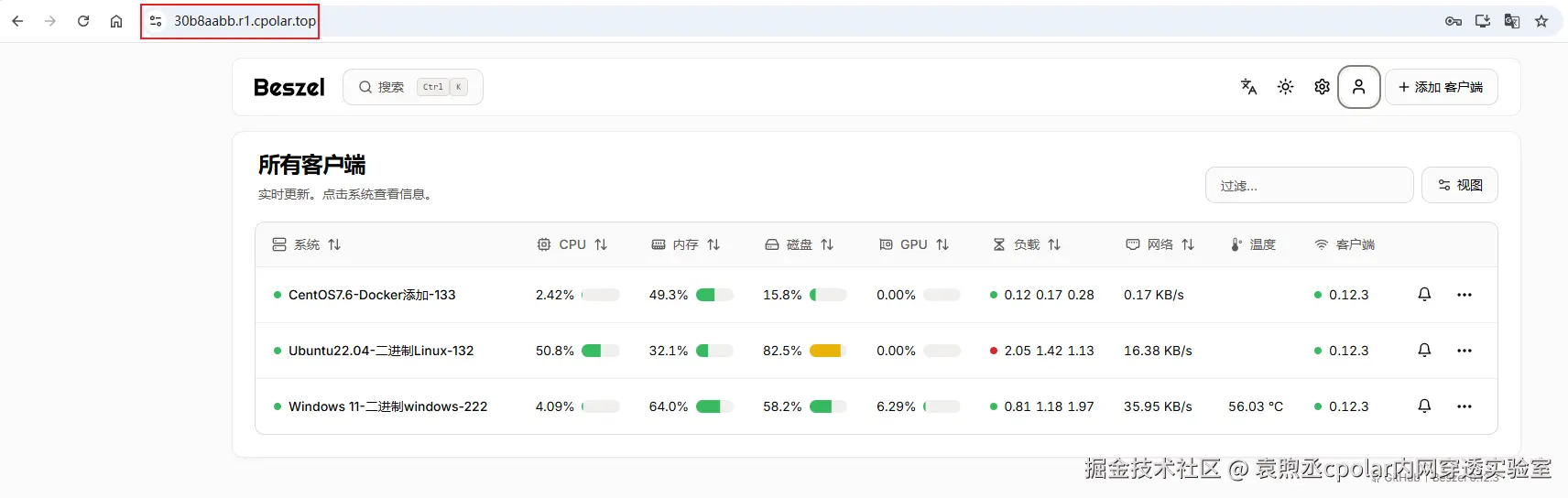Open Windows 11-二进制windows-222 system

pyautogui.click(x=387, y=406)
